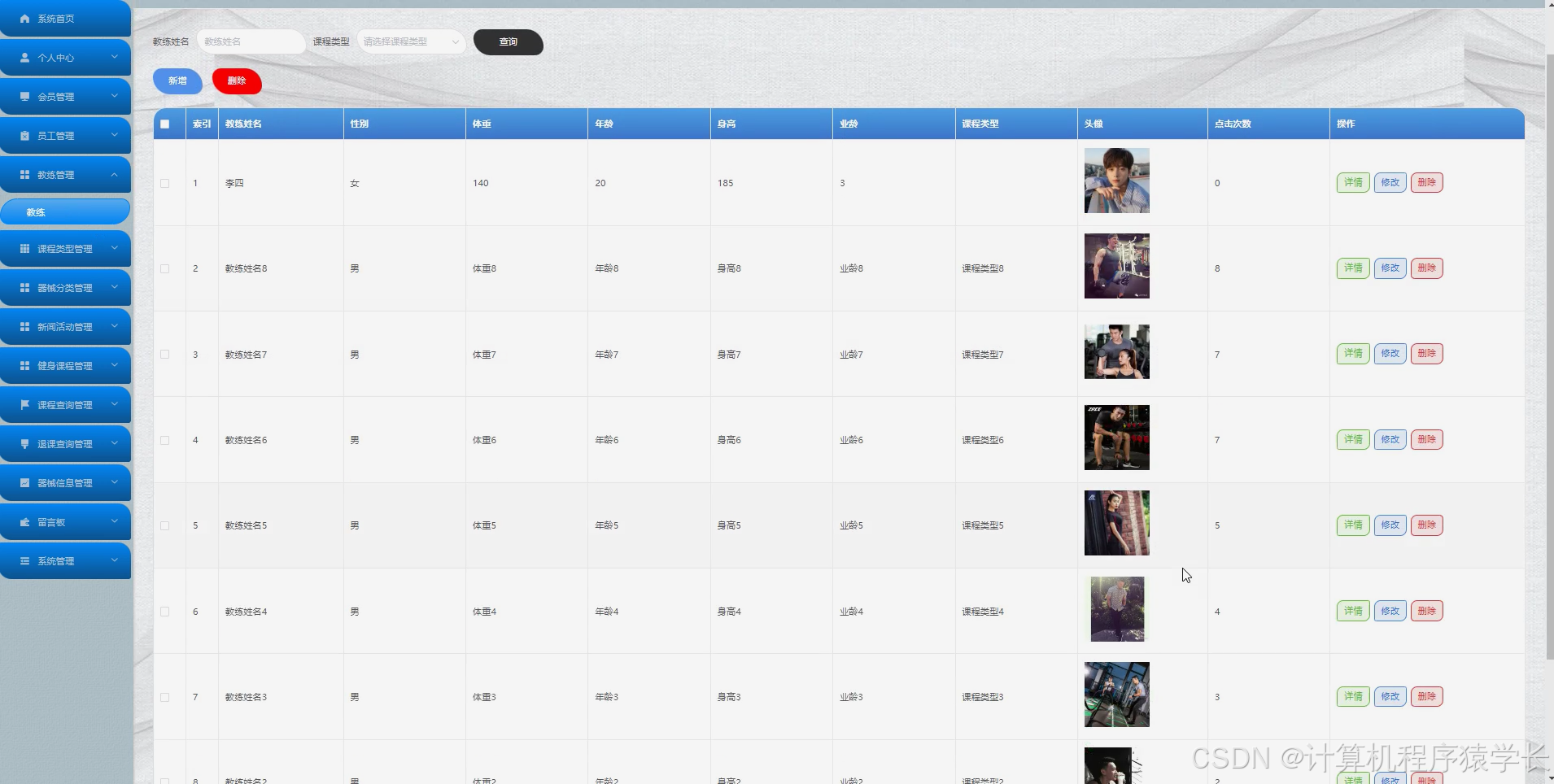Image resolution: width=1554 pixels, height=784 pixels.
Task: Click the grid icon of 健身课程管理
Action: click(x=24, y=365)
